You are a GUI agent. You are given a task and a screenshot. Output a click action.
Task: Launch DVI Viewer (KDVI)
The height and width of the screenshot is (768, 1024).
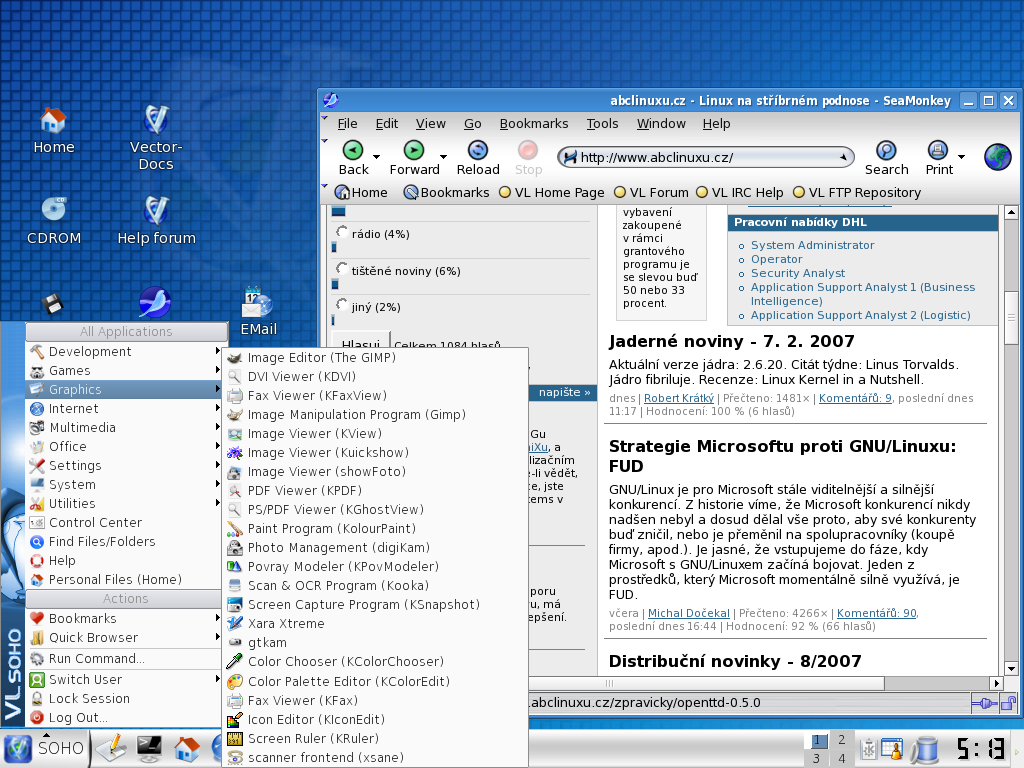click(376, 376)
